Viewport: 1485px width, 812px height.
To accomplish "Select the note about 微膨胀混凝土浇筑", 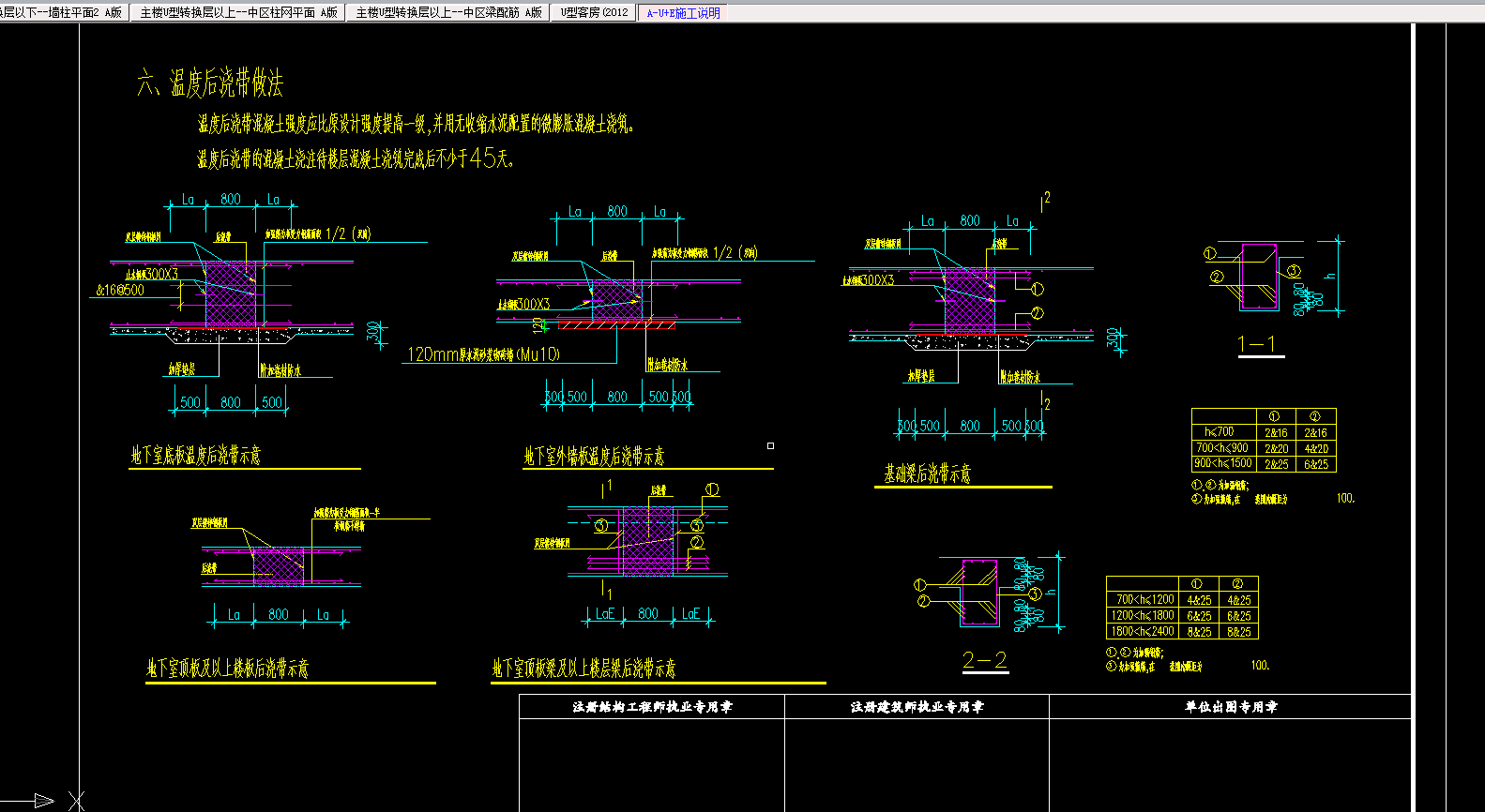I will click(417, 124).
